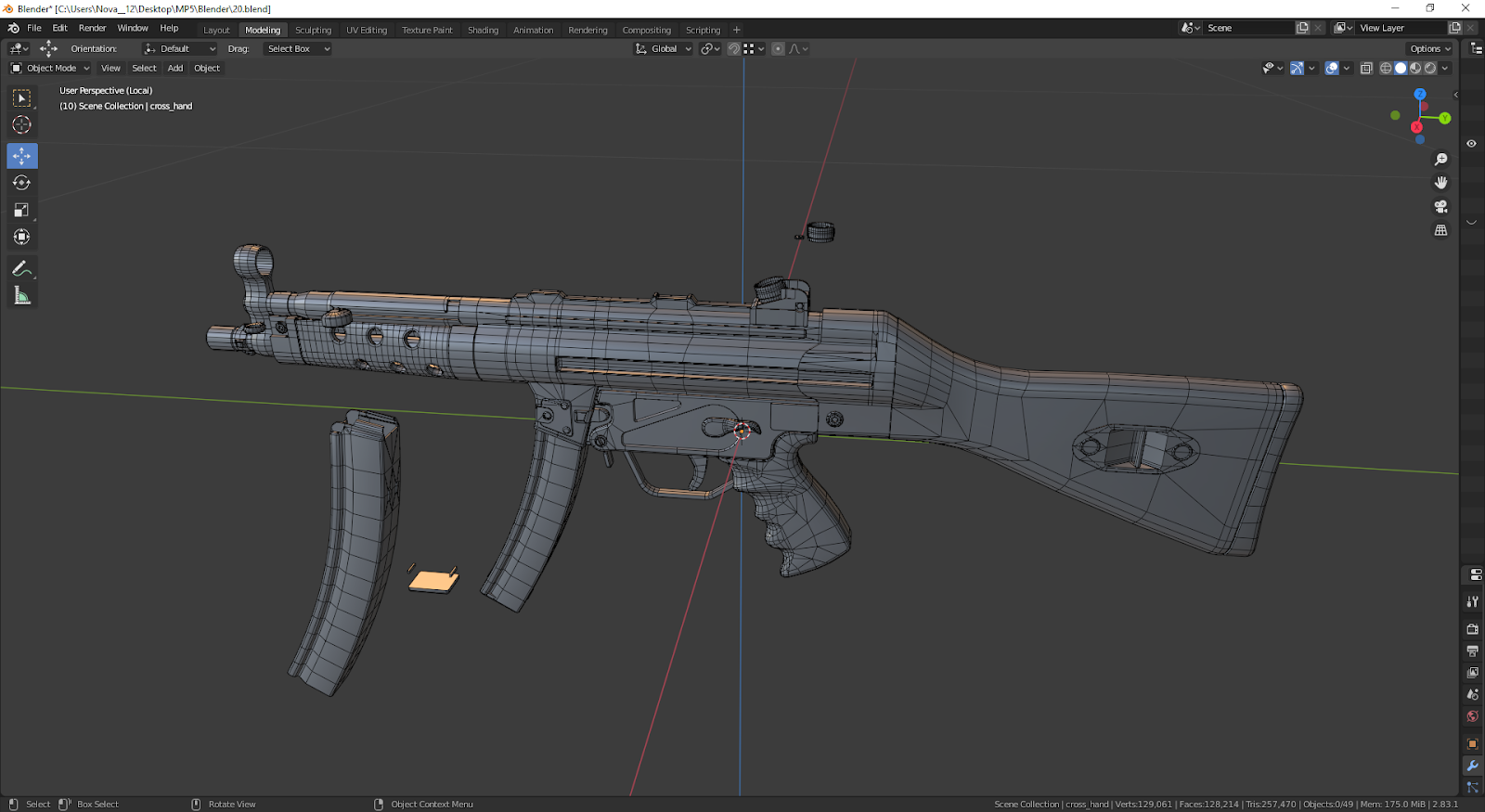
Task: Click the camera view icon
Action: point(1440,207)
